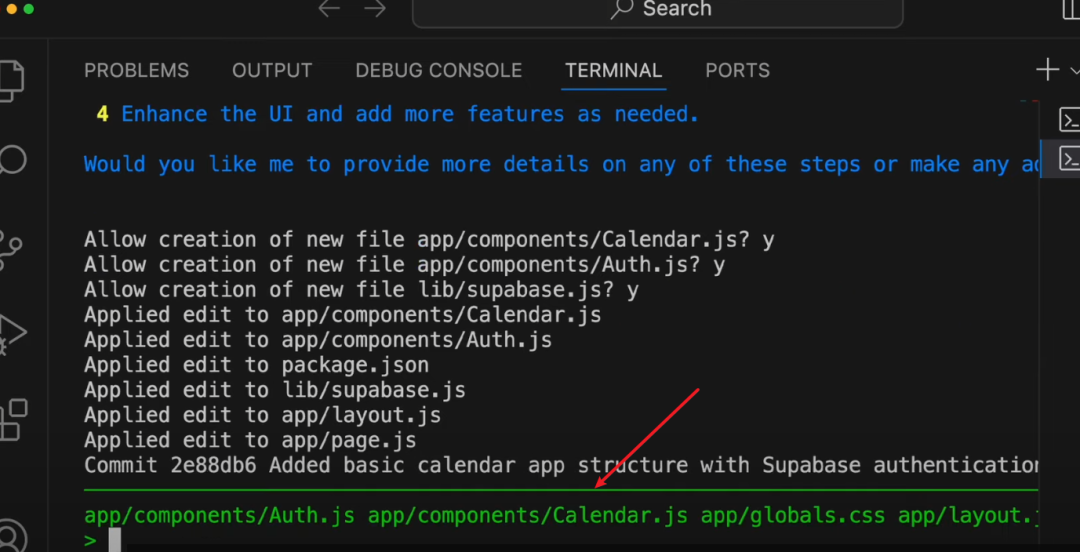Switch to the PROBLEMS tab
Image resolution: width=1080 pixels, height=552 pixels.
(x=136, y=70)
